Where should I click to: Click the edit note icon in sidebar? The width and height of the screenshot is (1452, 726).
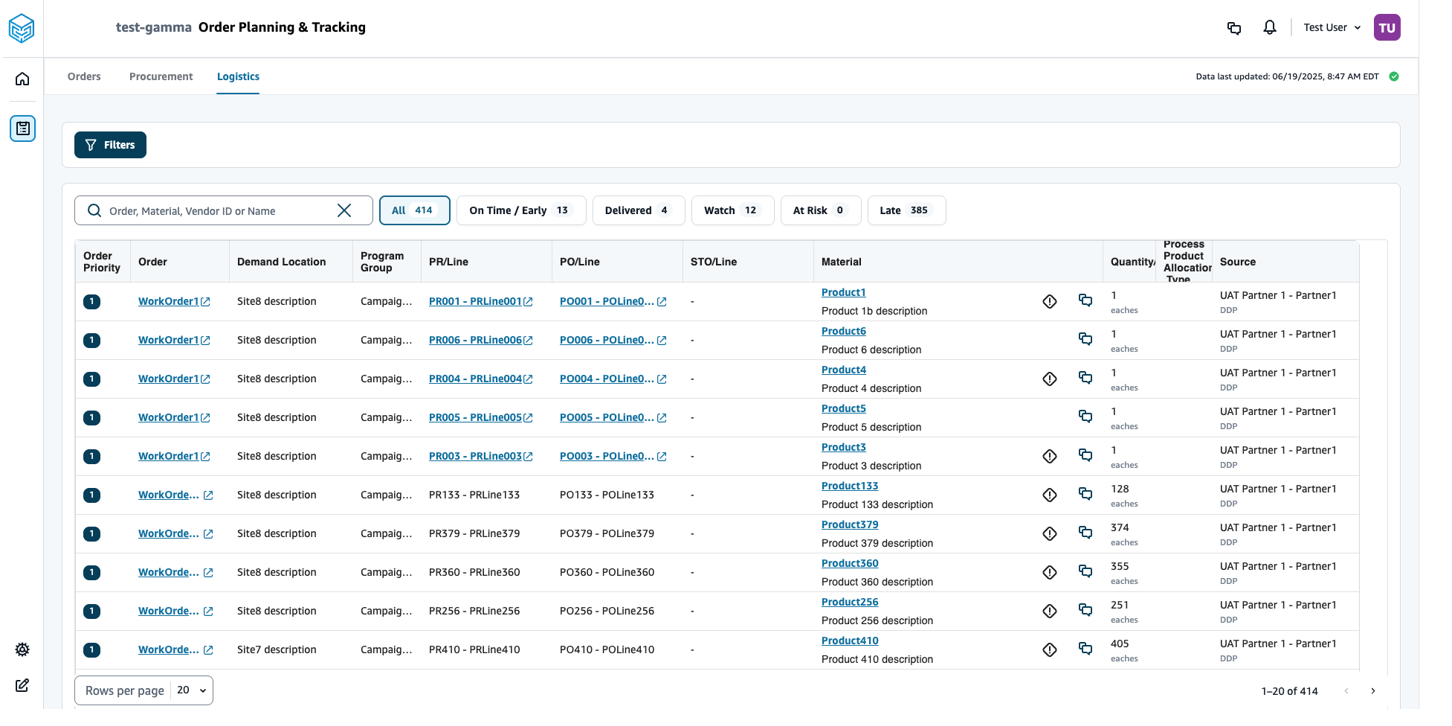(x=22, y=685)
